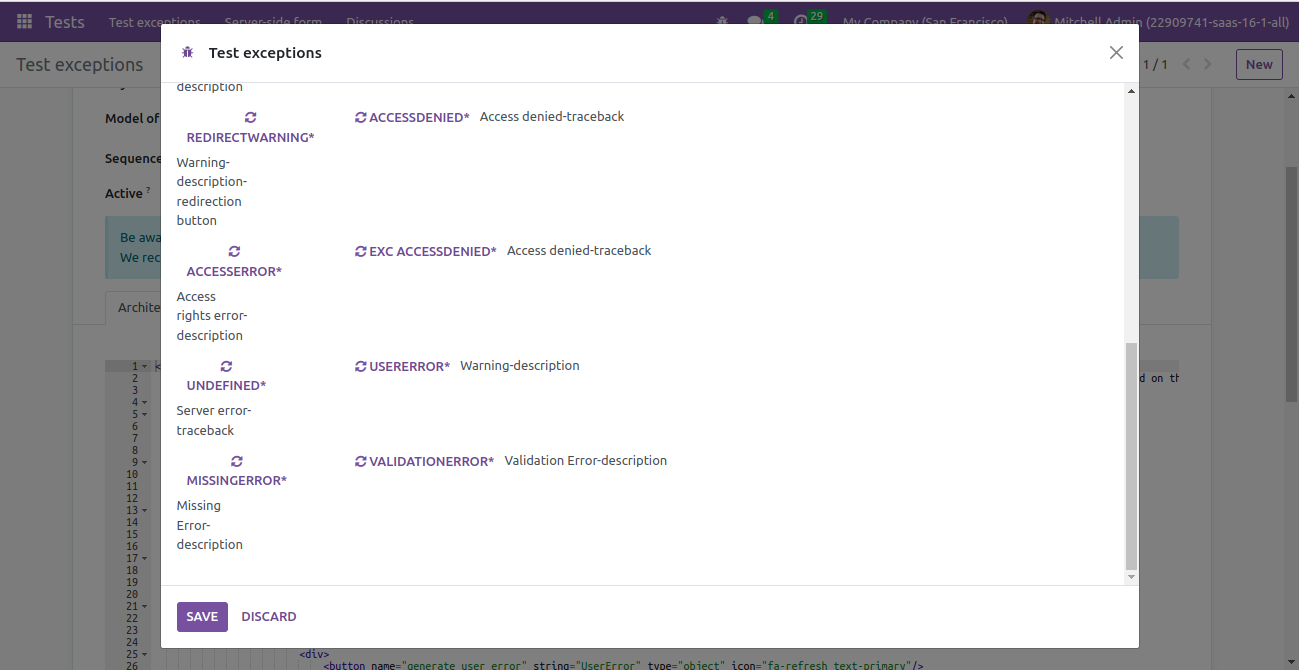The width and height of the screenshot is (1299, 670).
Task: Close the Test exceptions dialog
Action: [1116, 53]
